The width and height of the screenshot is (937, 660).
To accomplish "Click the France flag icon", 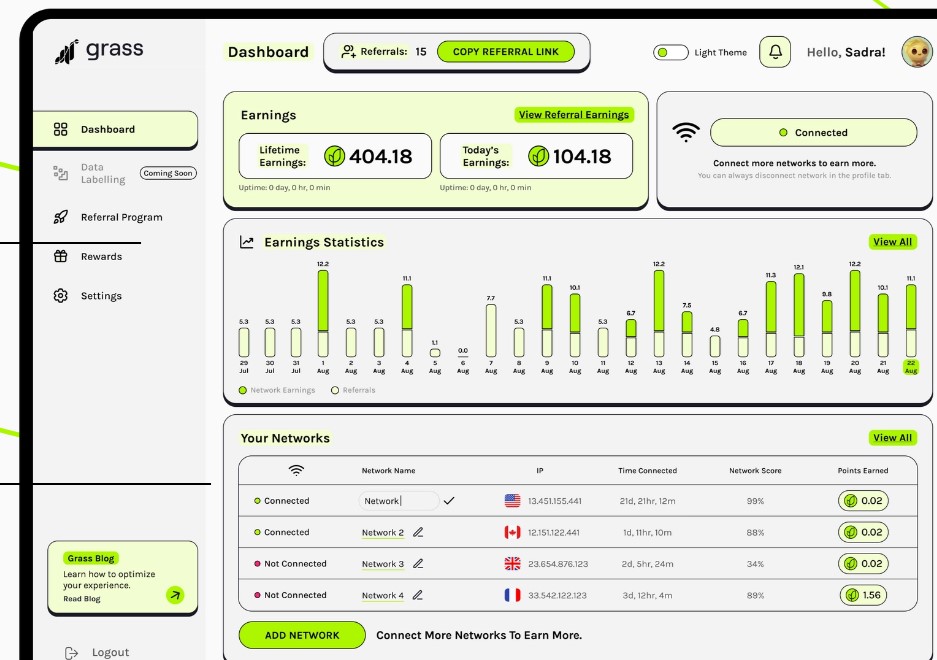I will (x=512, y=595).
